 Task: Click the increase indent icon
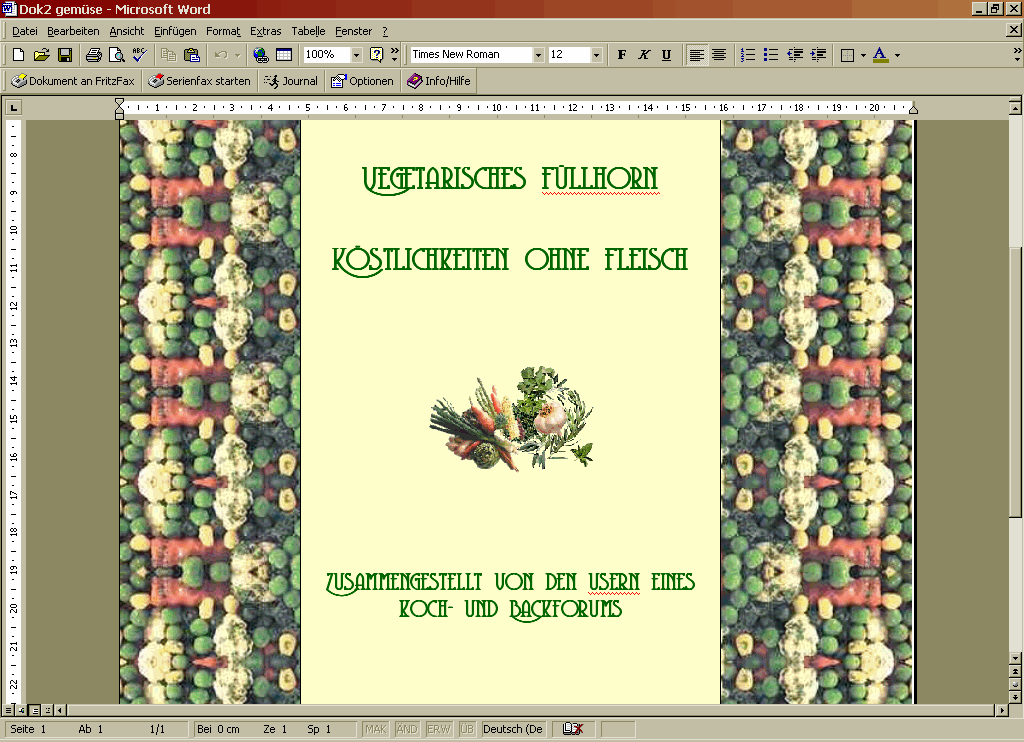point(818,55)
